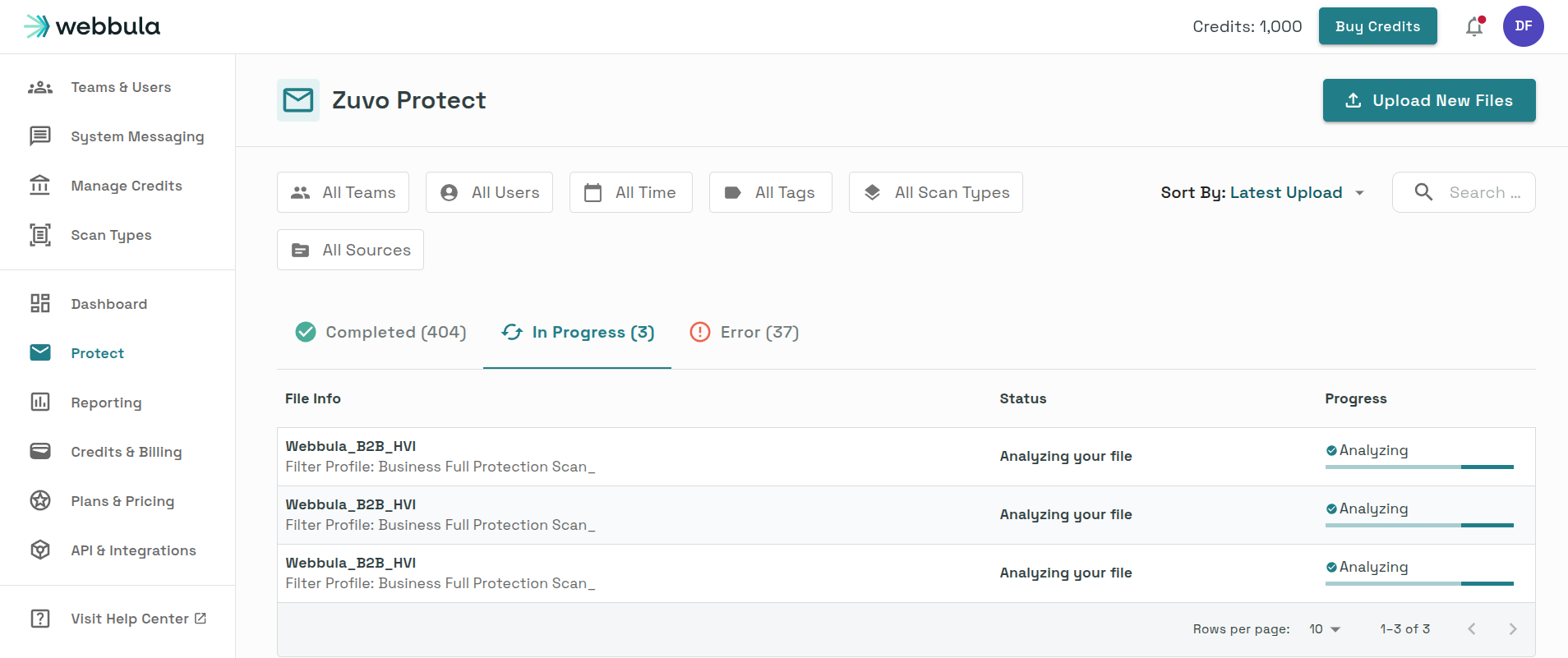Image resolution: width=1568 pixels, height=658 pixels.
Task: Click Upload New Files
Action: click(x=1429, y=100)
